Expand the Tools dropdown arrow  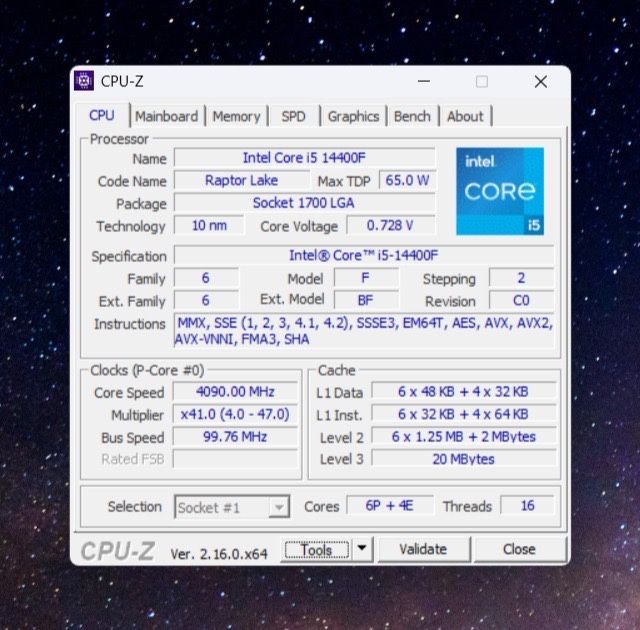point(362,549)
